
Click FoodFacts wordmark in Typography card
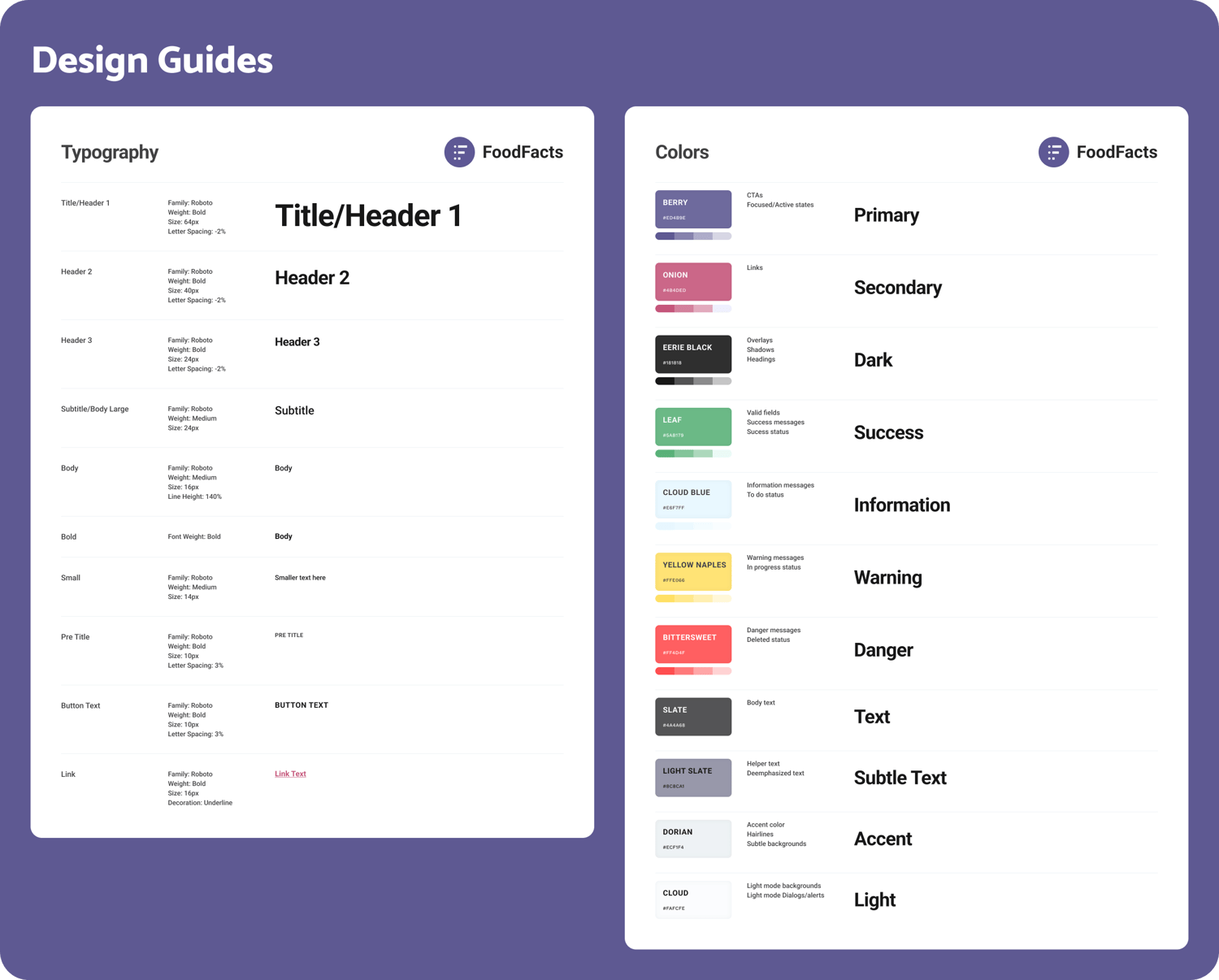pos(523,152)
